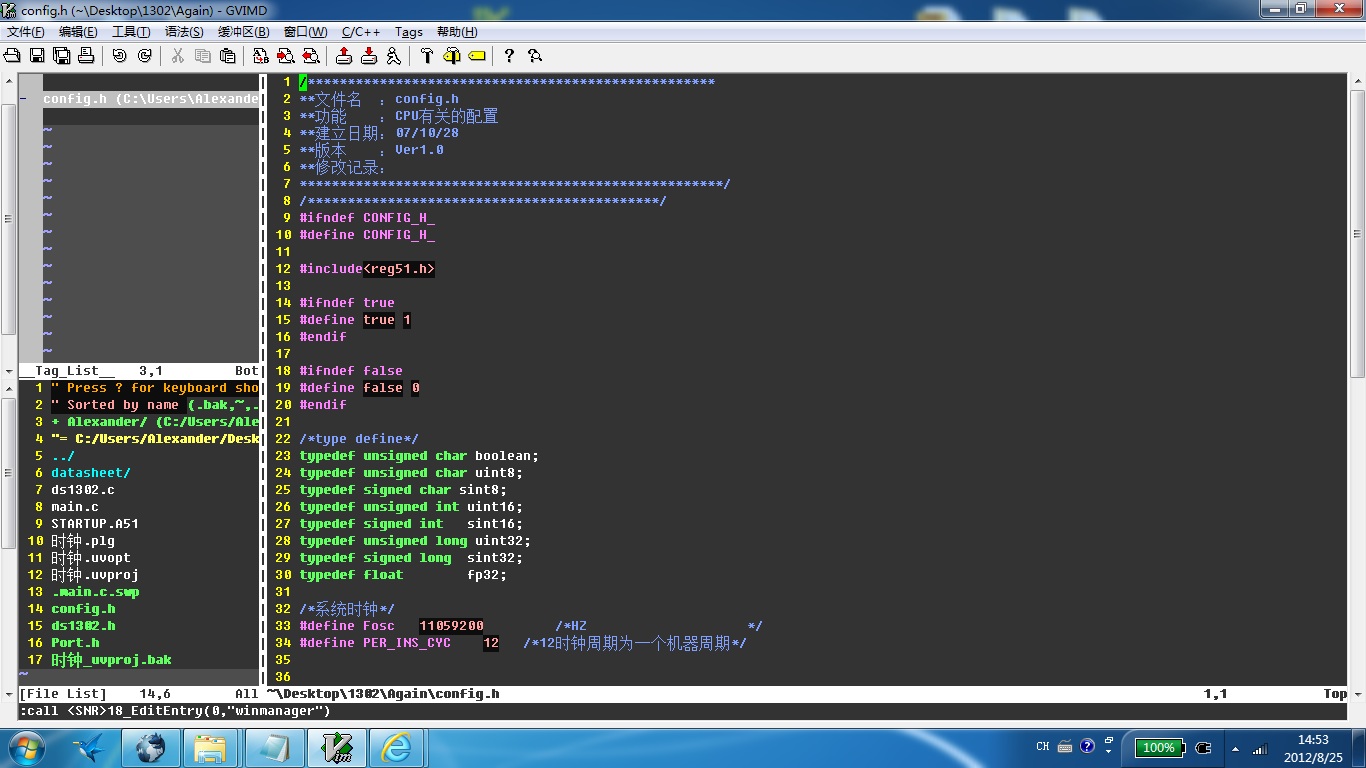The image size is (1366, 768).
Task: Select ds1302.c in the file list
Action: point(83,490)
